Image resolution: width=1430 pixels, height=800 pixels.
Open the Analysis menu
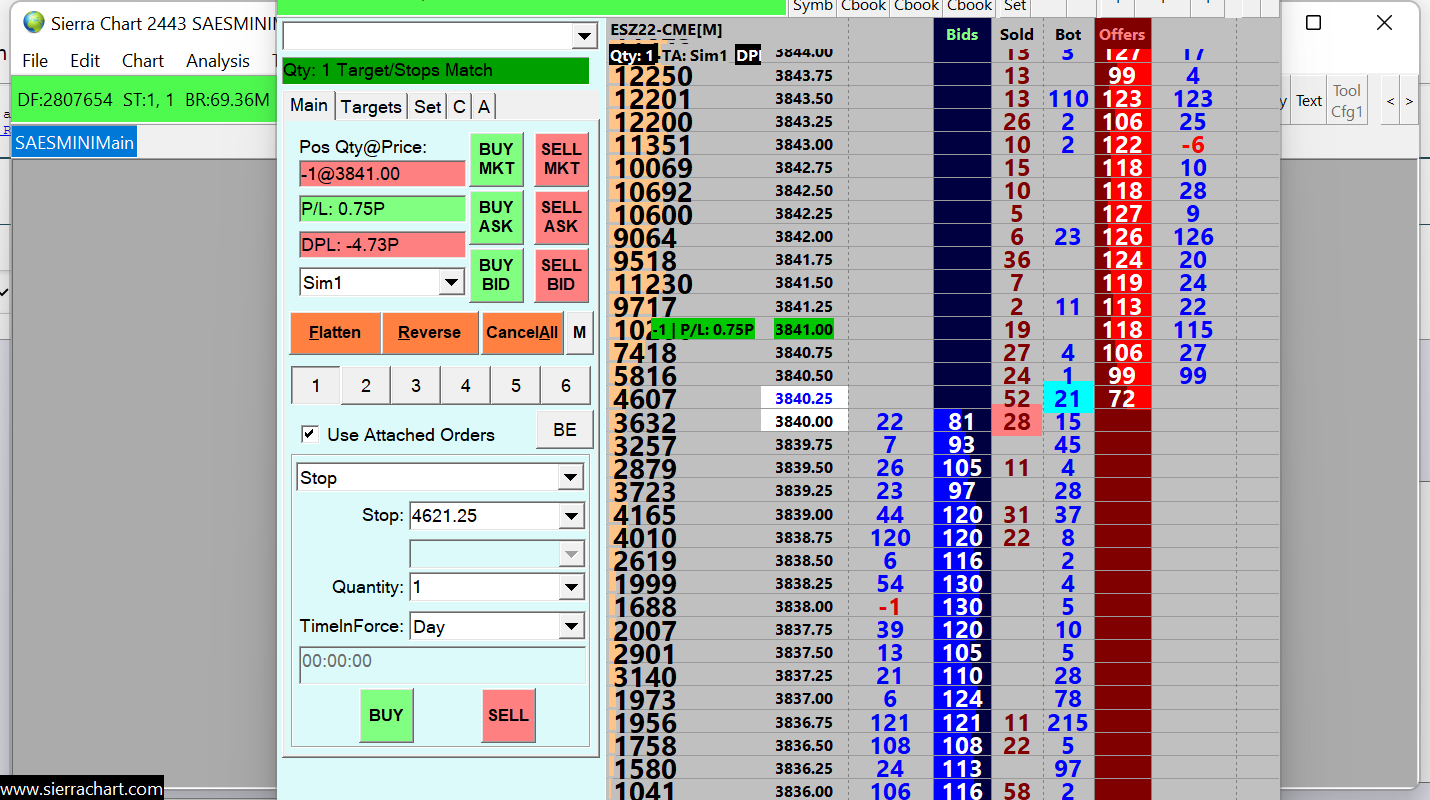pos(217,61)
